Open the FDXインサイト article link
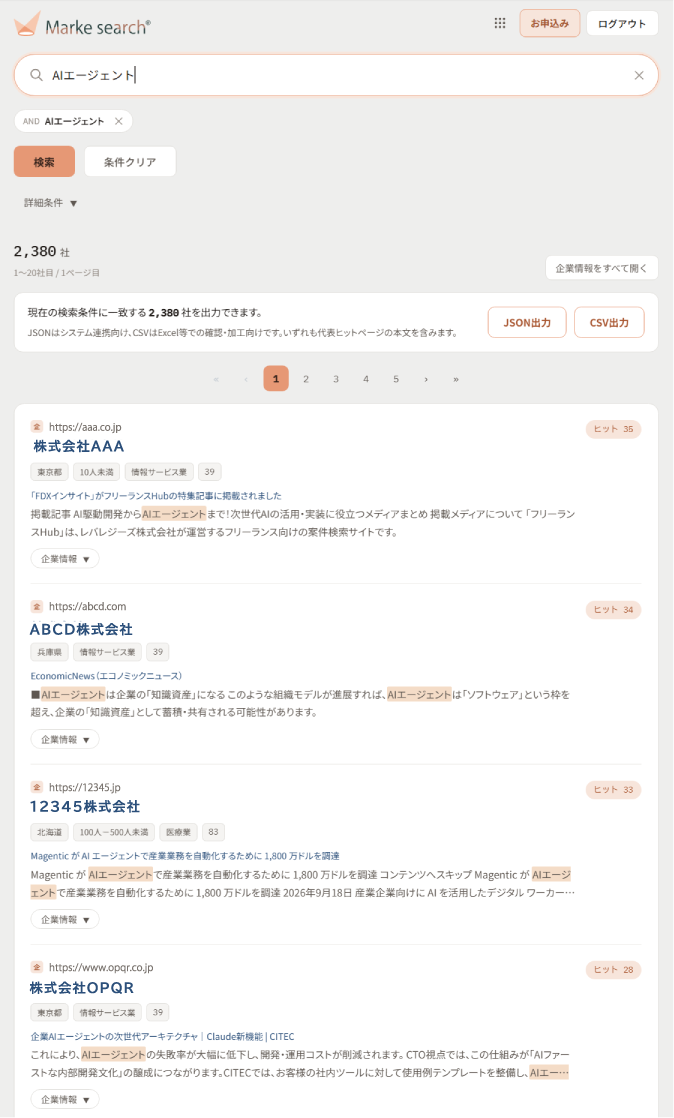674x1118 pixels. click(156, 496)
